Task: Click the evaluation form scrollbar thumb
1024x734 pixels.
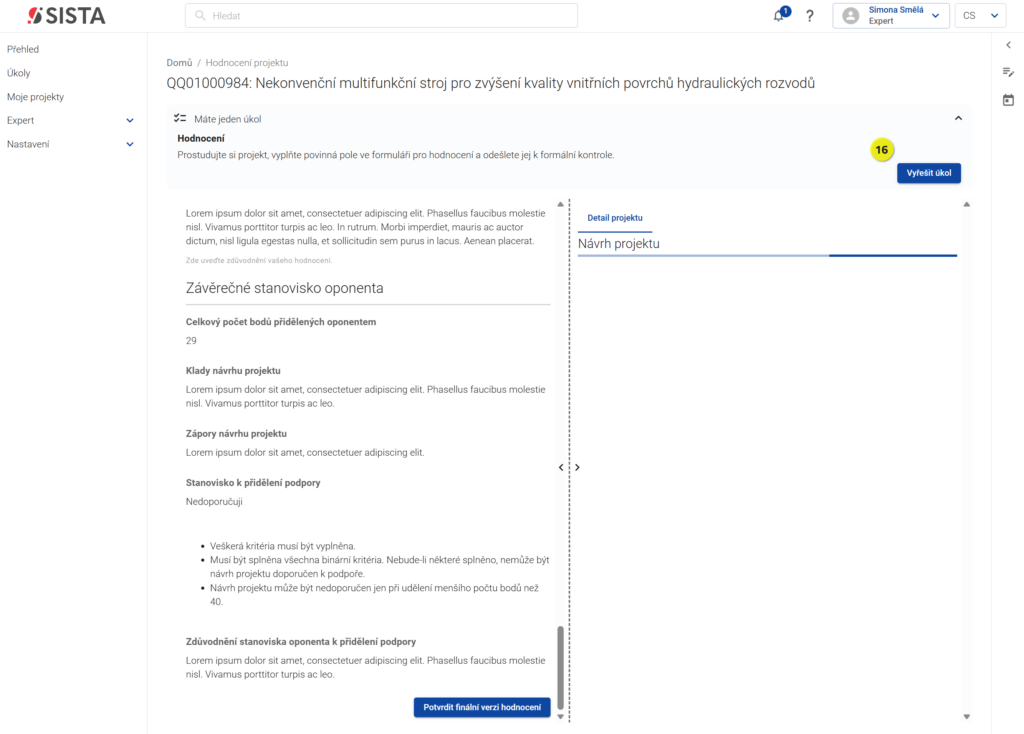Action: pos(560,667)
